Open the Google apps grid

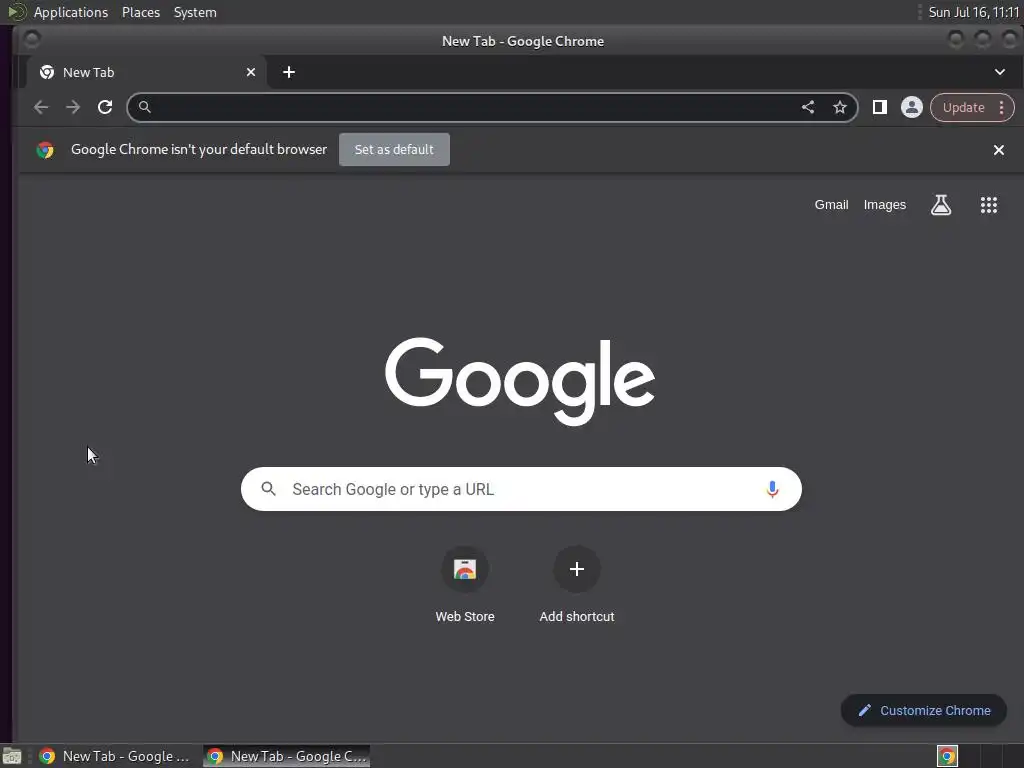pyautogui.click(x=989, y=205)
